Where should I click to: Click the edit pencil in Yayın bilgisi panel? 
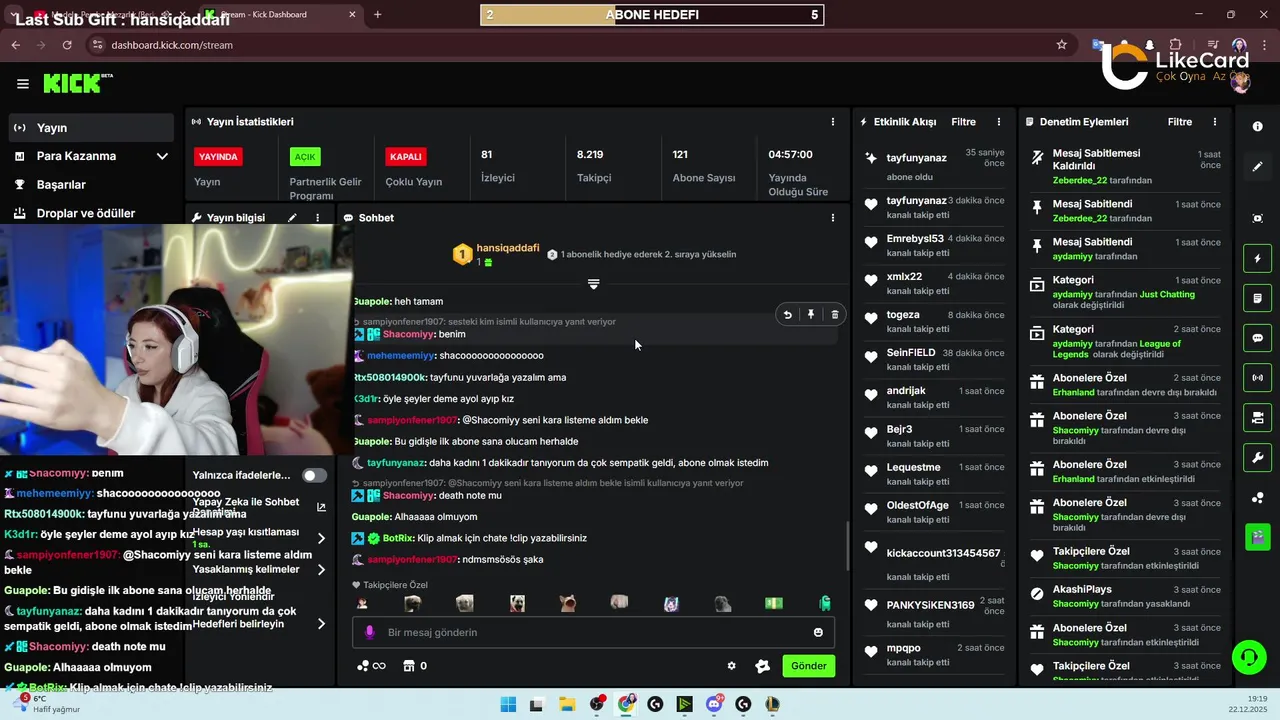(292, 217)
